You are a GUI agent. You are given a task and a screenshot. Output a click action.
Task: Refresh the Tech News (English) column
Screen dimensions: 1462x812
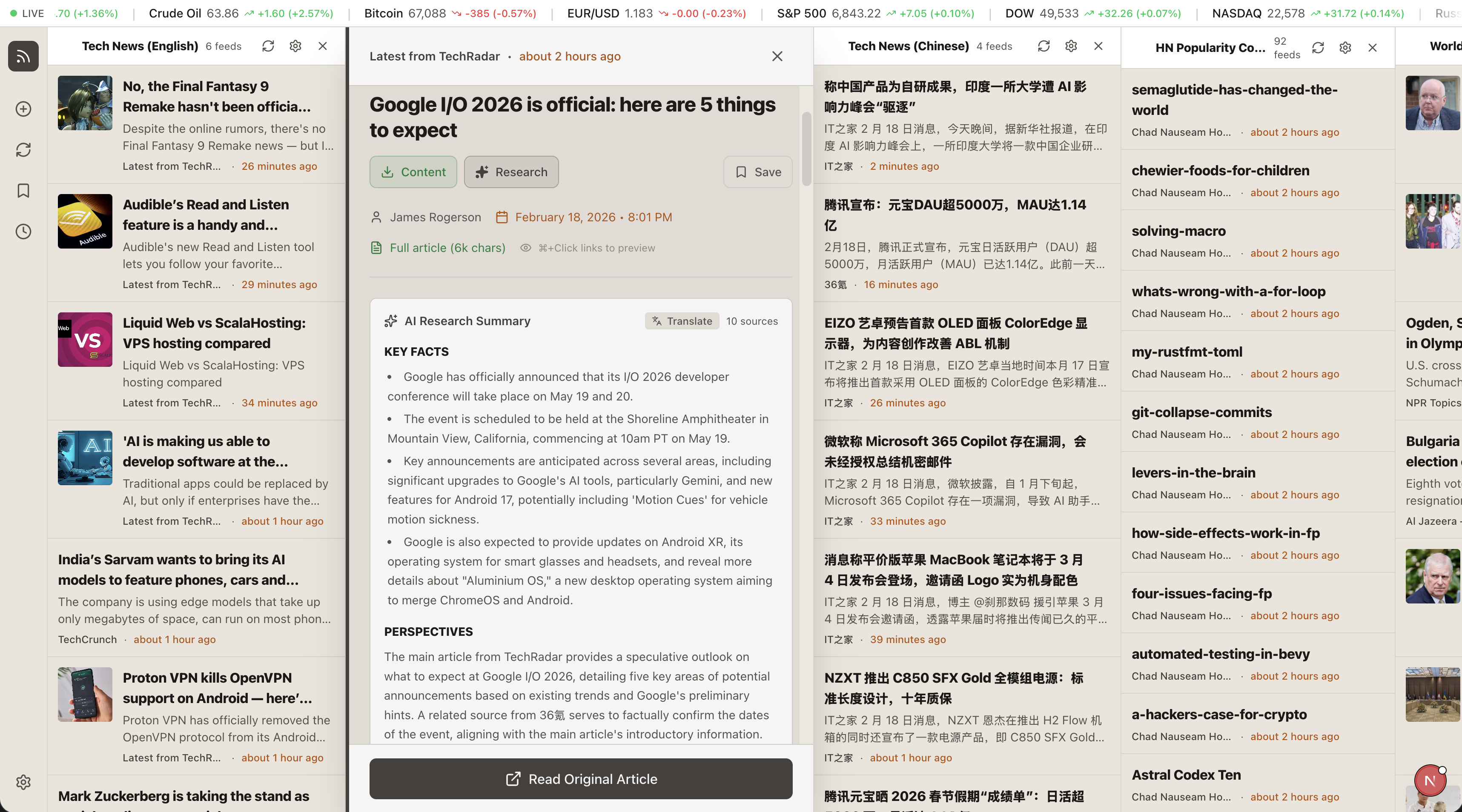(269, 46)
